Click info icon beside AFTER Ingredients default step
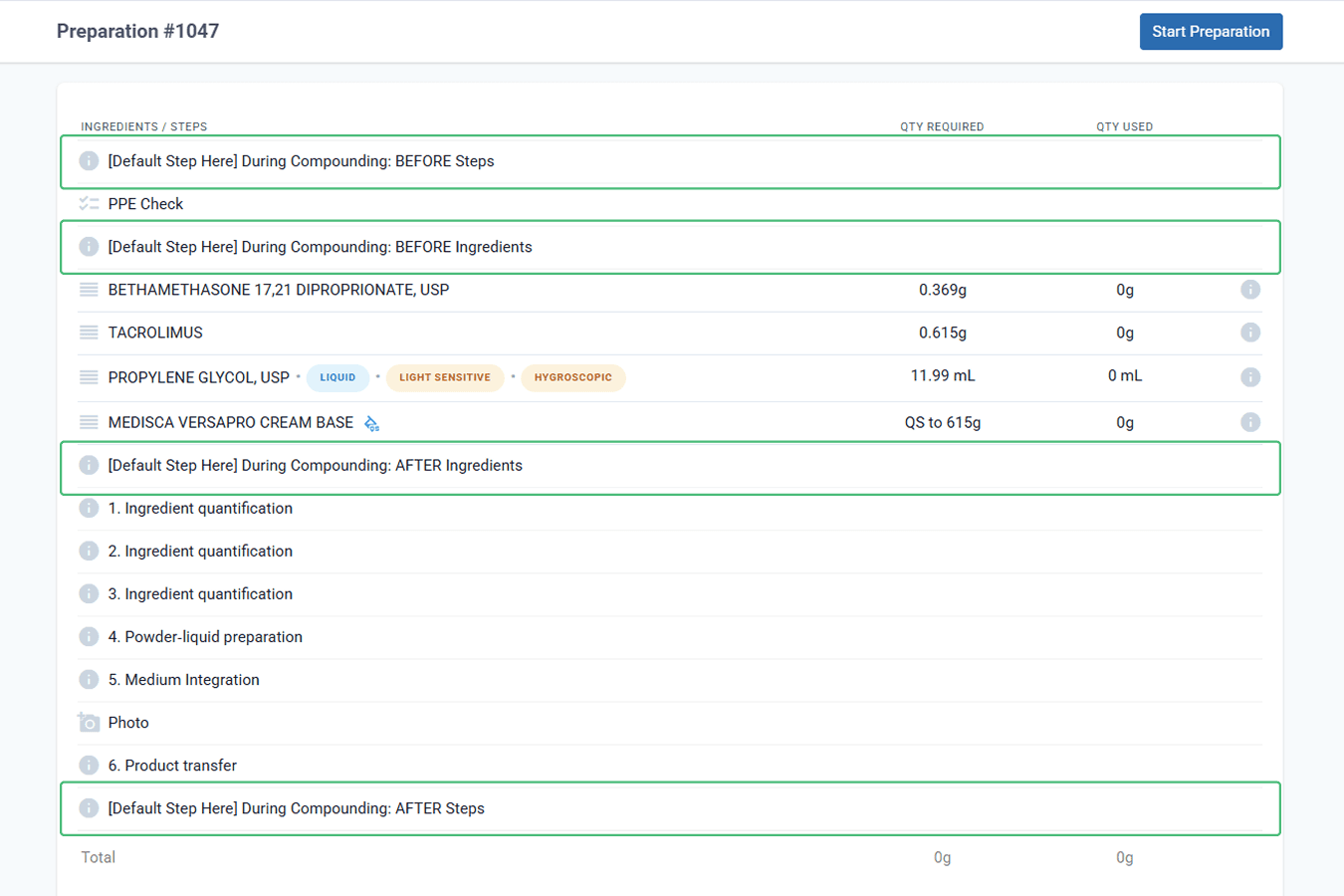 pos(89,465)
